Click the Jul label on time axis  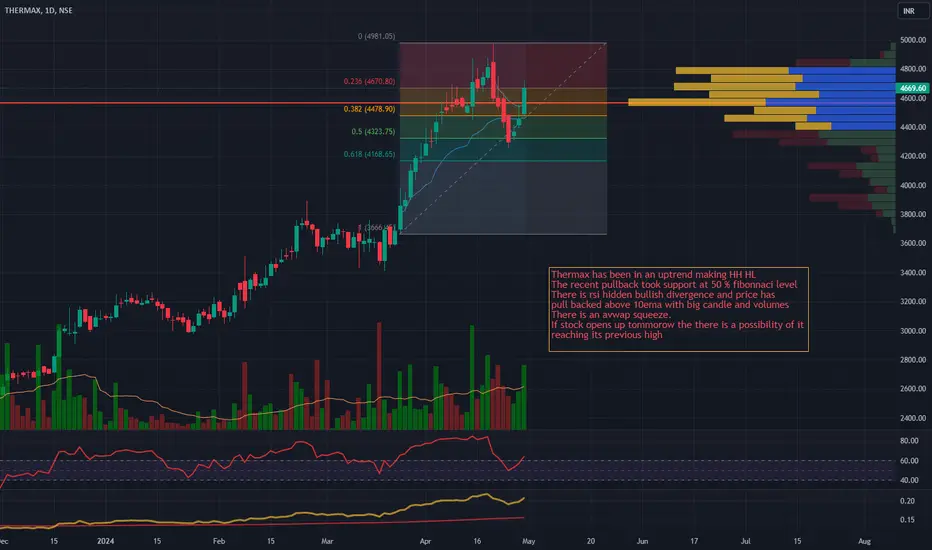[745, 541]
